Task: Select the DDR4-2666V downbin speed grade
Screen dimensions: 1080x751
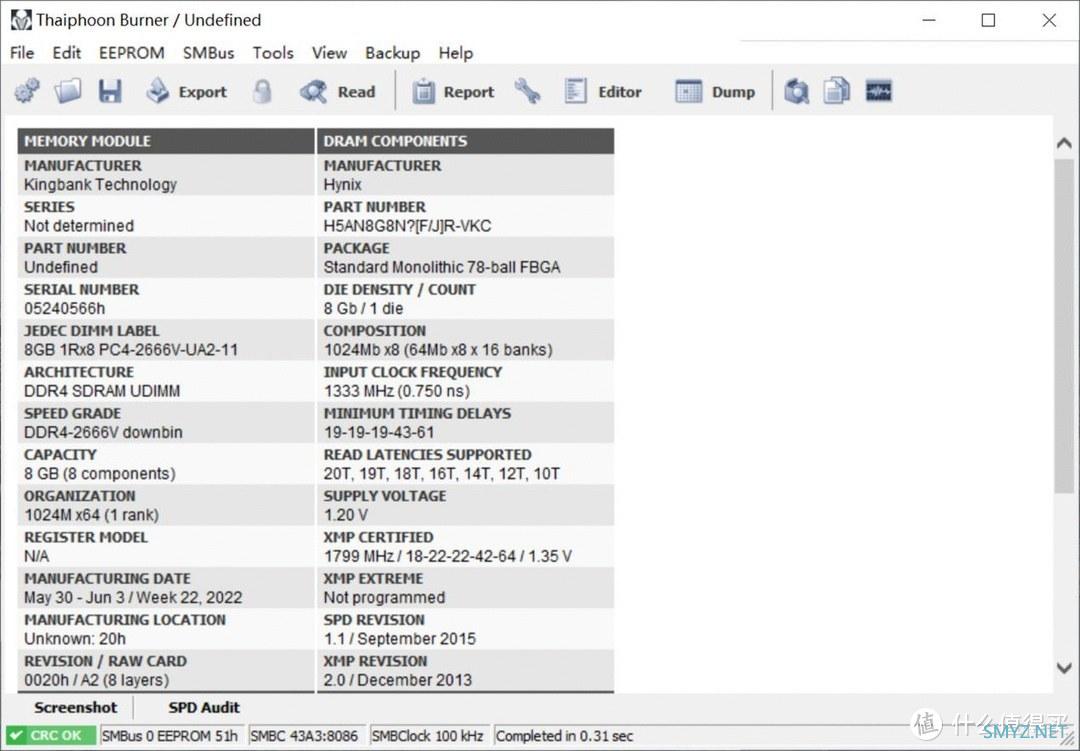Action: tap(103, 433)
